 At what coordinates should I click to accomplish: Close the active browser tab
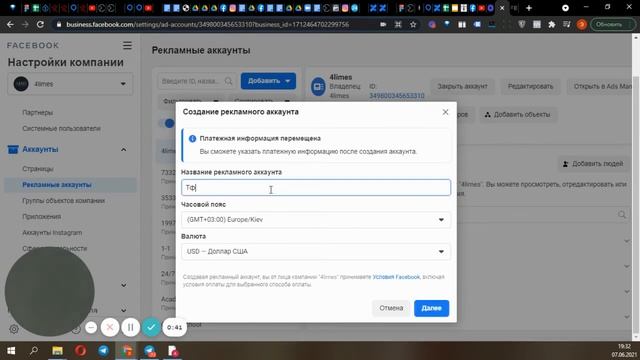(x=502, y=8)
